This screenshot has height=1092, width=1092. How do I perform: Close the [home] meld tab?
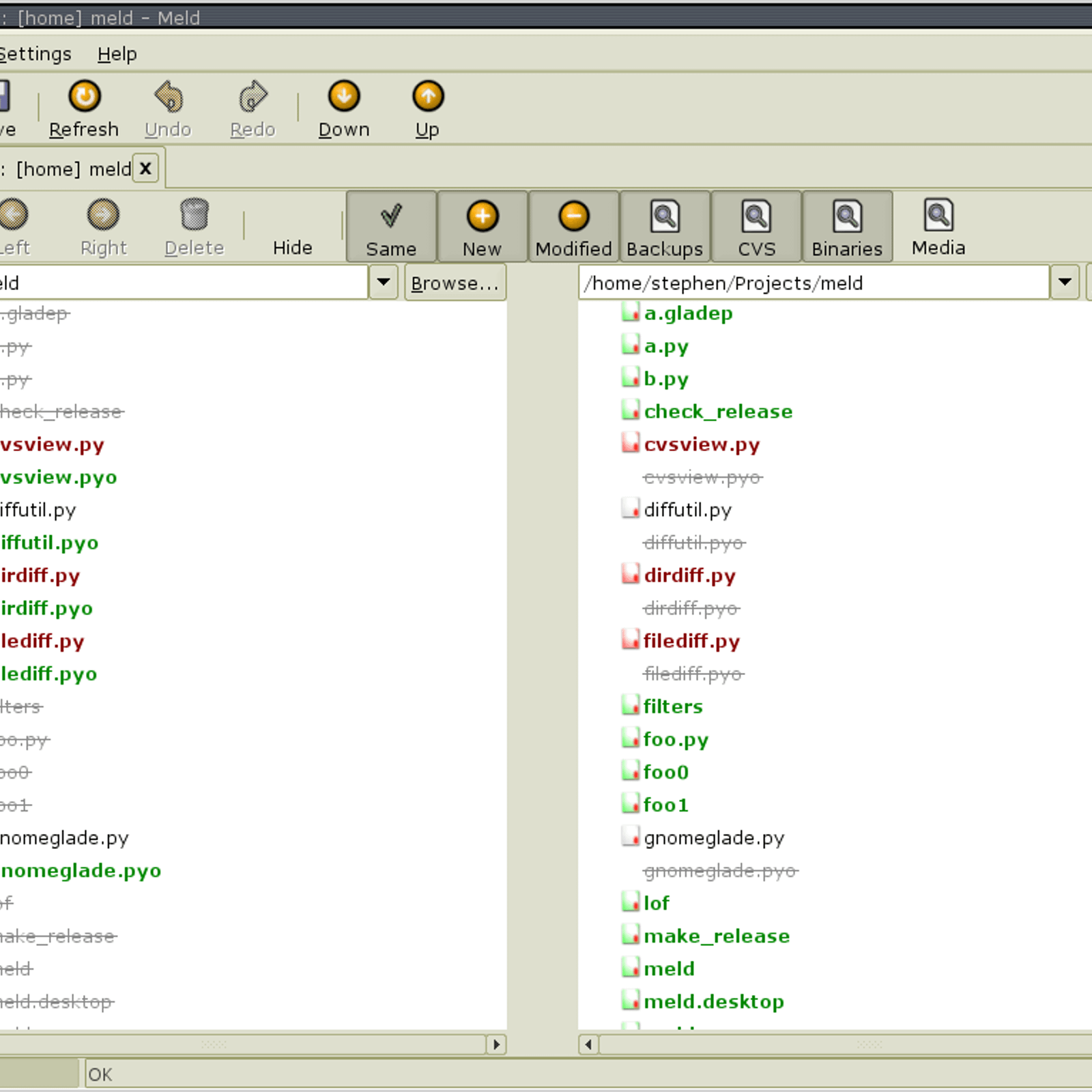pyautogui.click(x=145, y=169)
